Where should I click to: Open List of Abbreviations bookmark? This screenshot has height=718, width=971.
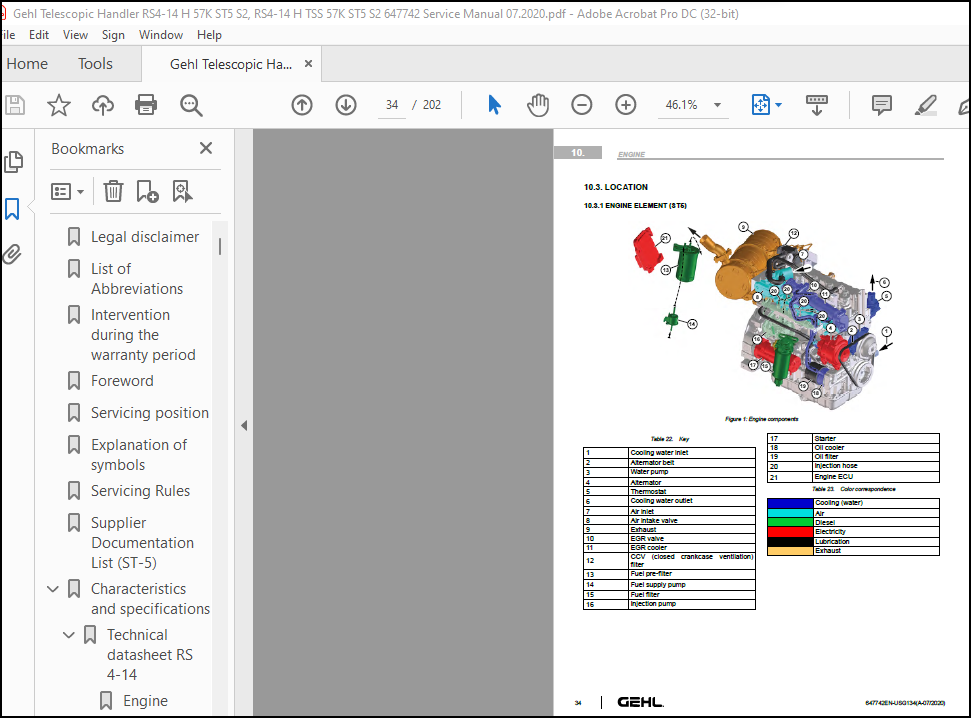(137, 279)
